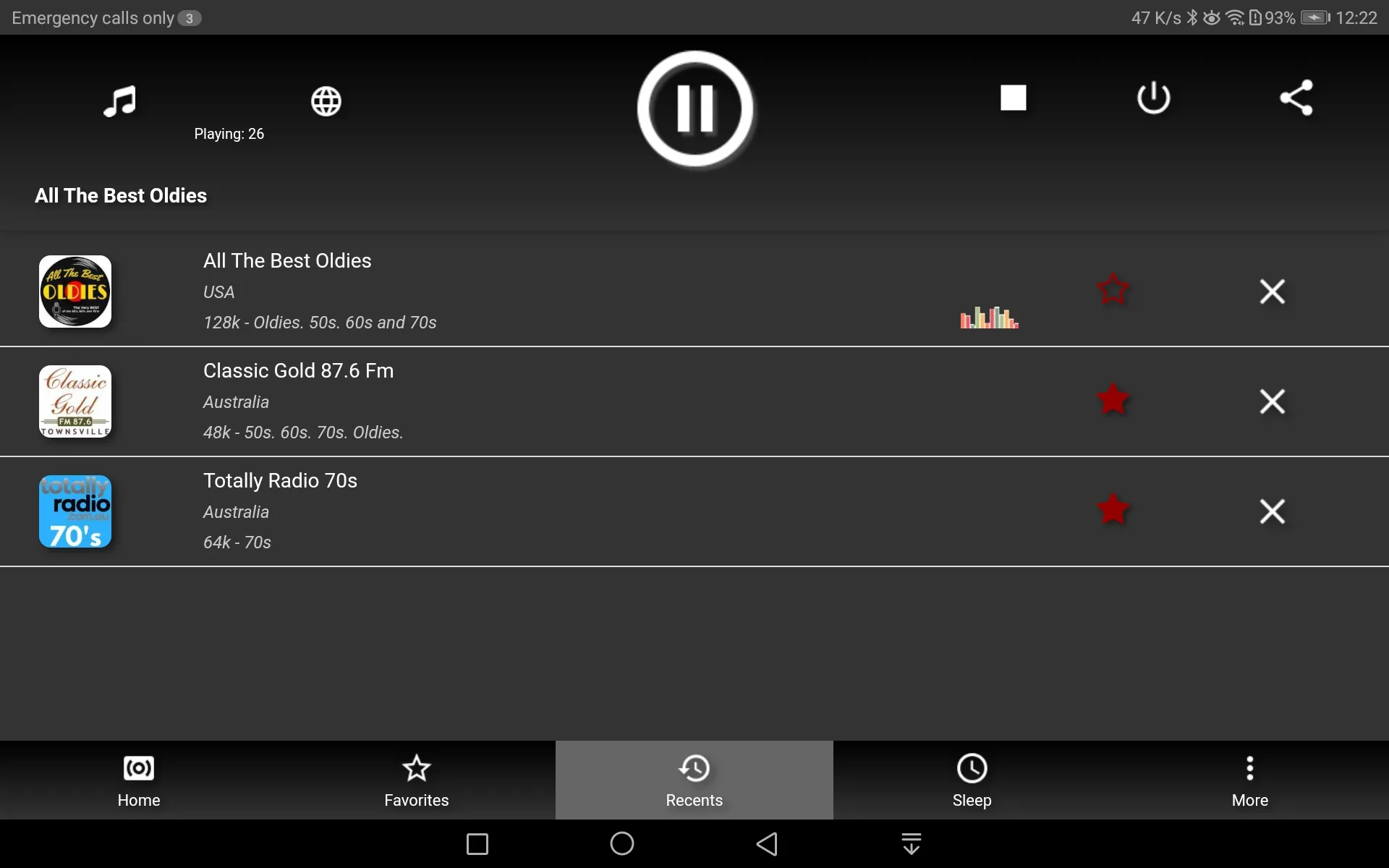Tap the music note icon for song info
This screenshot has height=868, width=1389.
pyautogui.click(x=120, y=100)
